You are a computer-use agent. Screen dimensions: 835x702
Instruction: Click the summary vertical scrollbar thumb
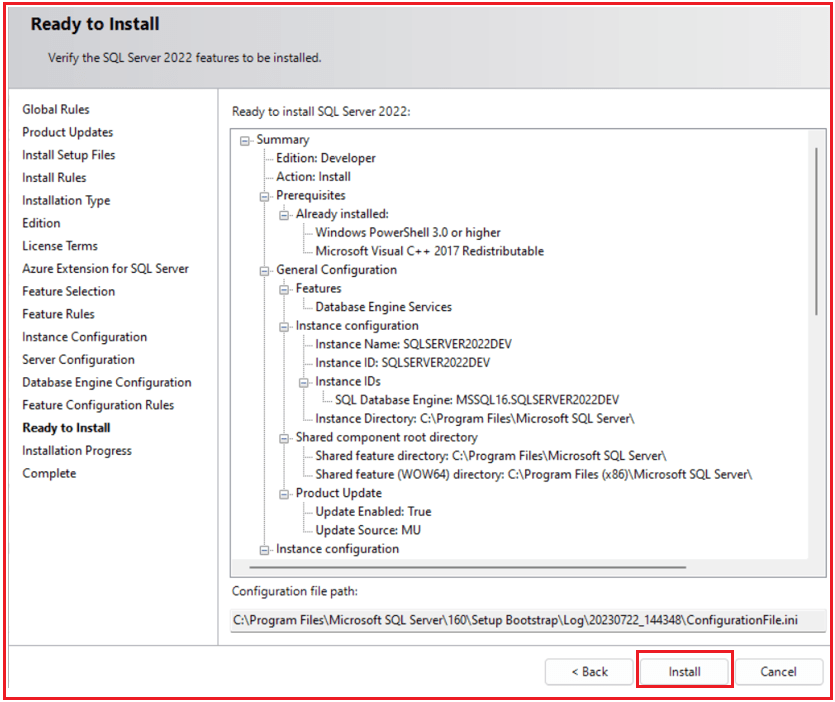(x=816, y=231)
